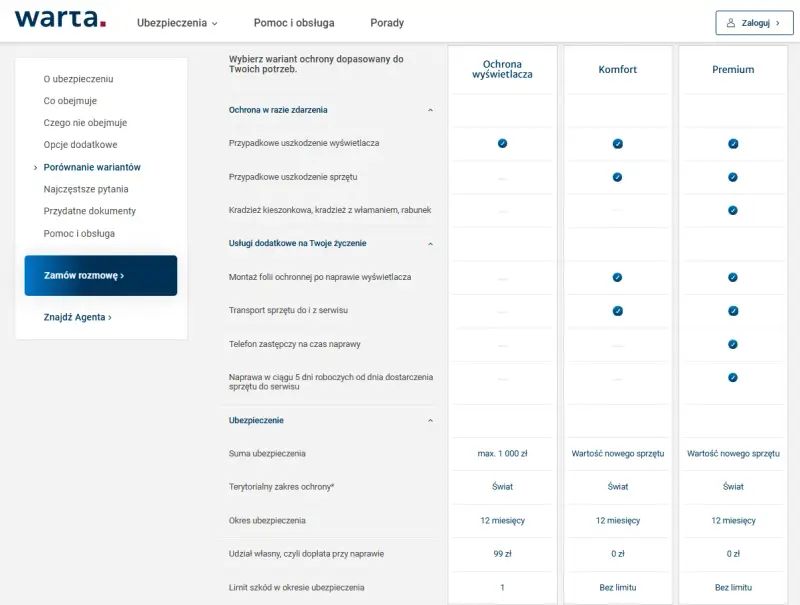Viewport: 800px width, 605px height.
Task: Click '99 zł' udział własny value
Action: [502, 554]
